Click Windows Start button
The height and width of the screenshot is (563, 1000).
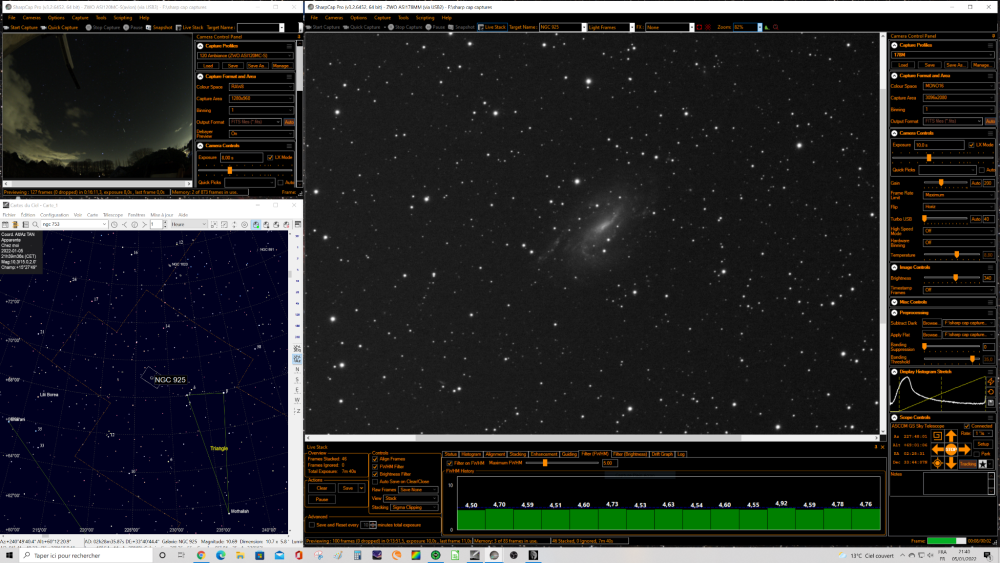coord(9,555)
